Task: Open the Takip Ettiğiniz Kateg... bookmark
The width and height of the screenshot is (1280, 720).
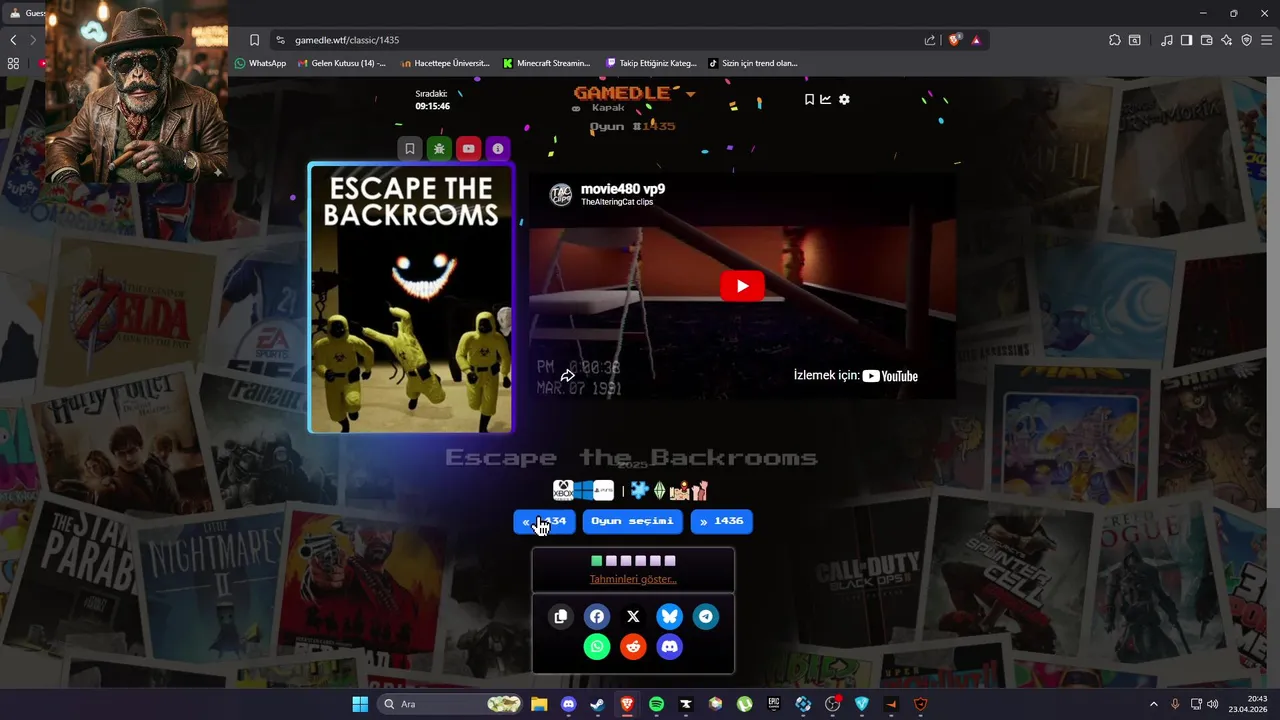Action: point(651,63)
